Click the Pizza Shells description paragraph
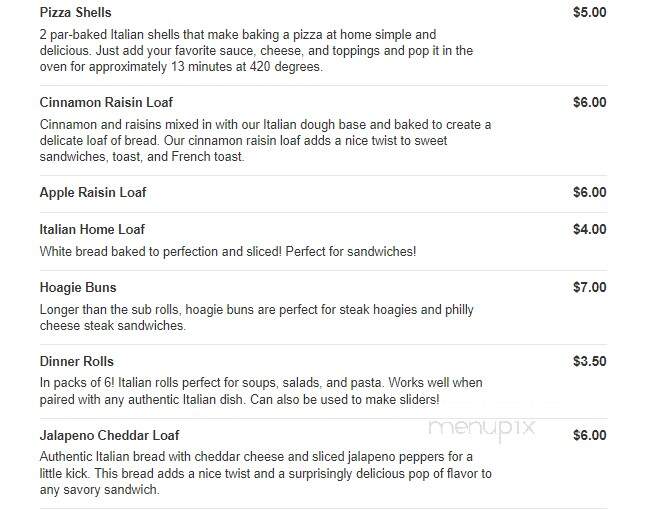661x510 pixels. [x=256, y=51]
